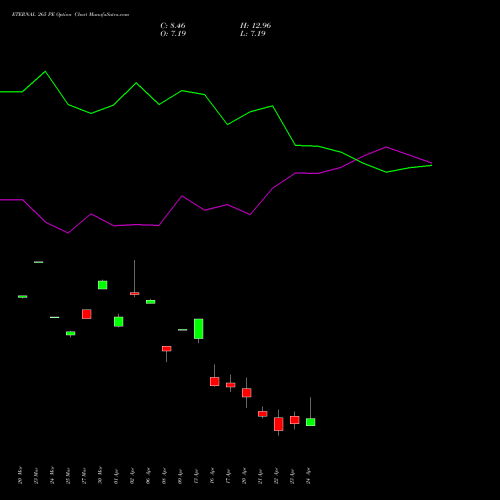The height and width of the screenshot is (500, 500).
Task: Select the green candlestick above 01 Apr
Action: click(119, 321)
